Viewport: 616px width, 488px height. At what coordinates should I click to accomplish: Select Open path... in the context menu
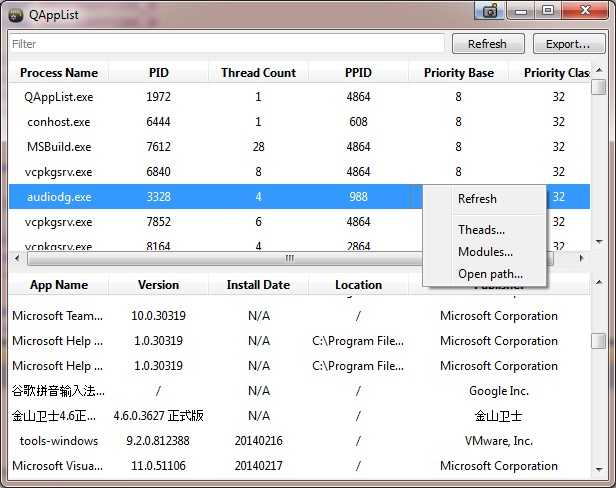coord(490,273)
